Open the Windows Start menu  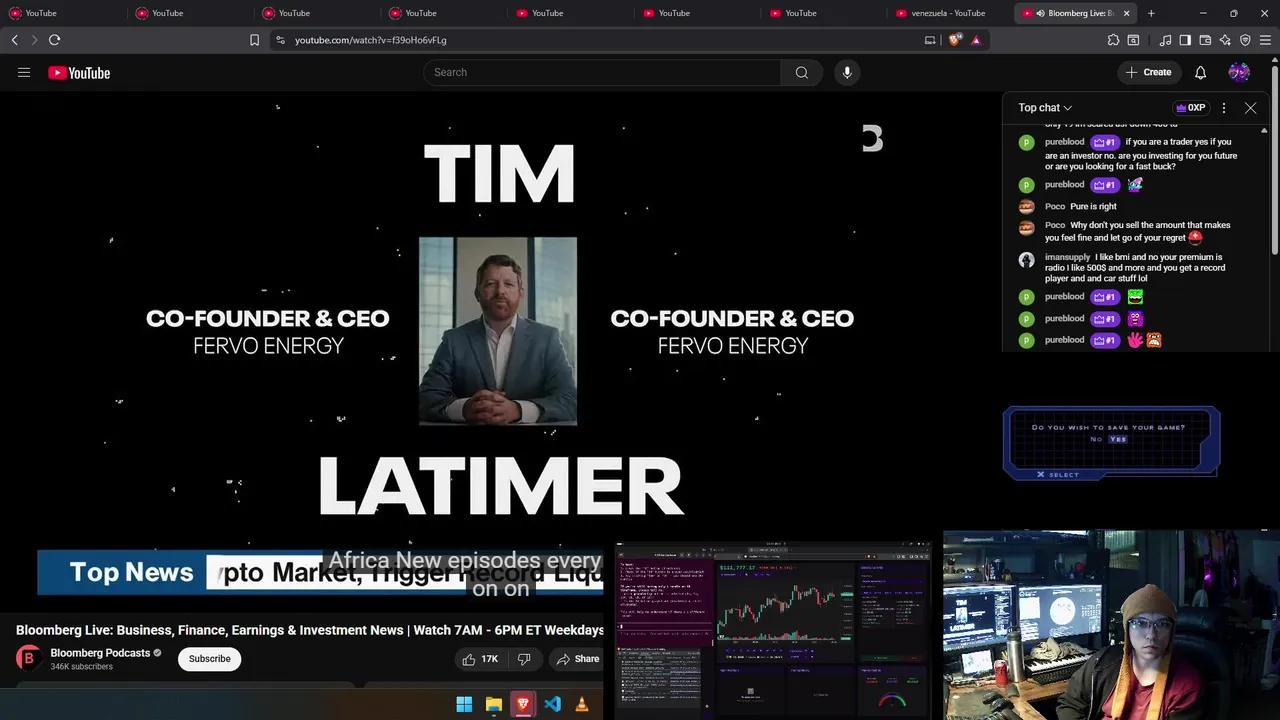click(464, 705)
